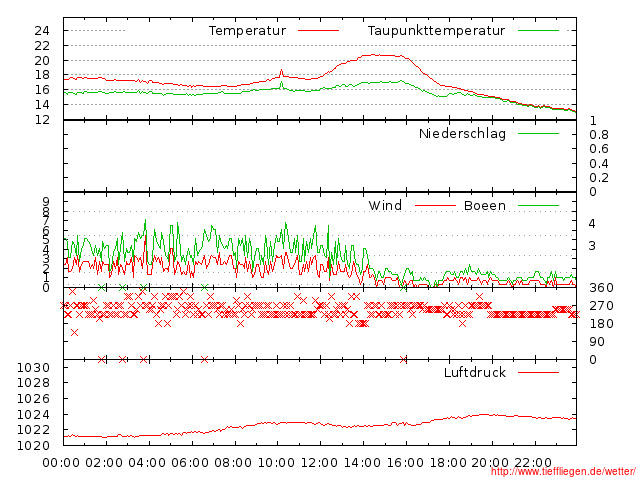The width and height of the screenshot is (640, 480).
Task: Click the 1020 pressure axis value
Action: pyautogui.click(x=33, y=445)
